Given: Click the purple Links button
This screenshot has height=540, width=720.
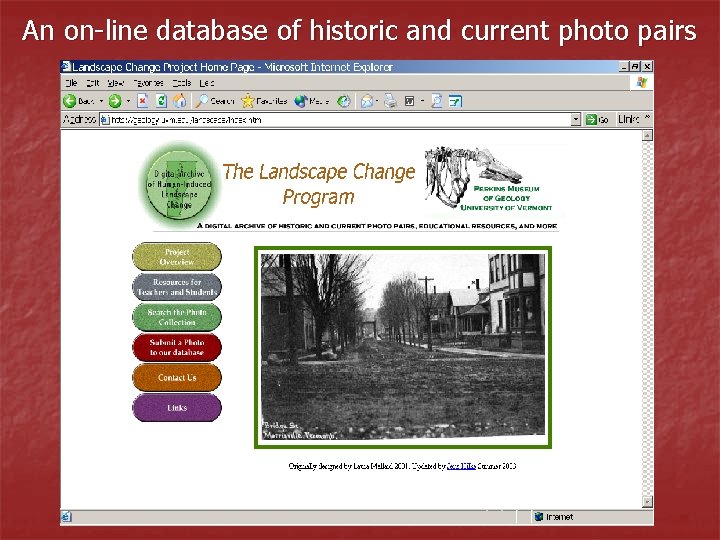Looking at the screenshot, I should 177,408.
